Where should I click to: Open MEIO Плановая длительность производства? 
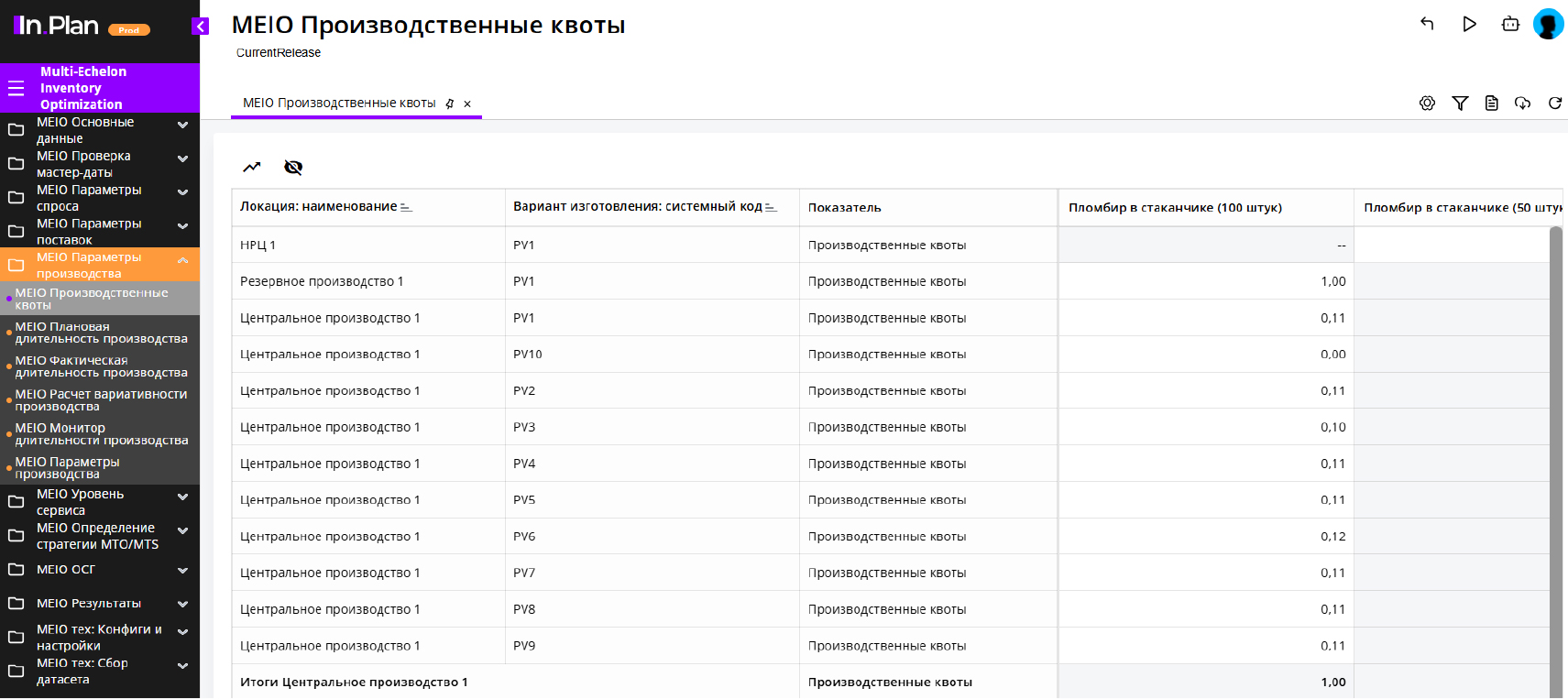click(x=101, y=333)
